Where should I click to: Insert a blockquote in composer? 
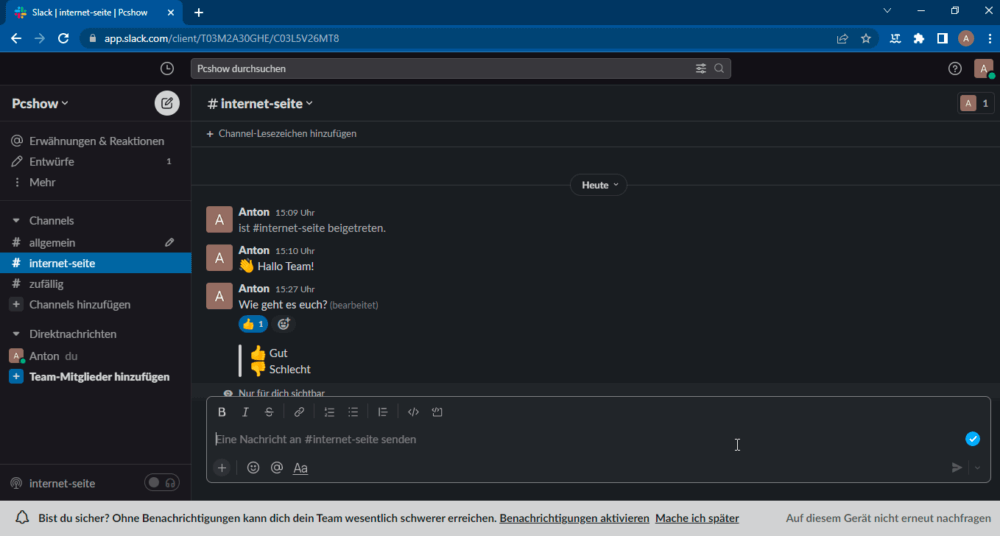click(x=383, y=412)
